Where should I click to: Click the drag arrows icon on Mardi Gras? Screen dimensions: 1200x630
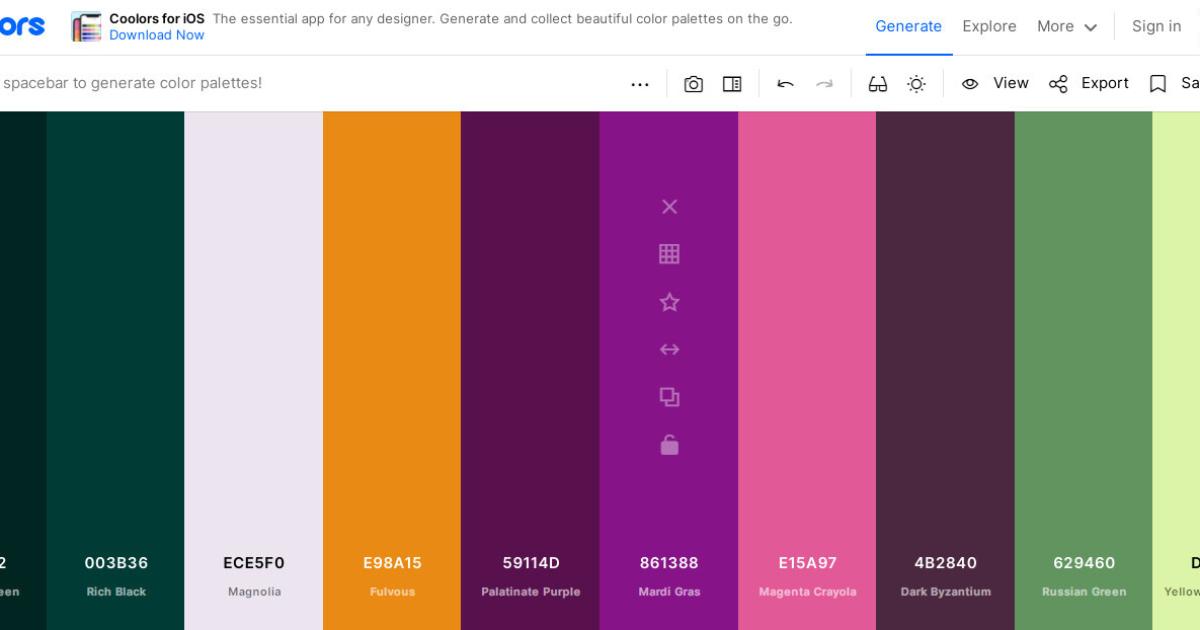(669, 349)
